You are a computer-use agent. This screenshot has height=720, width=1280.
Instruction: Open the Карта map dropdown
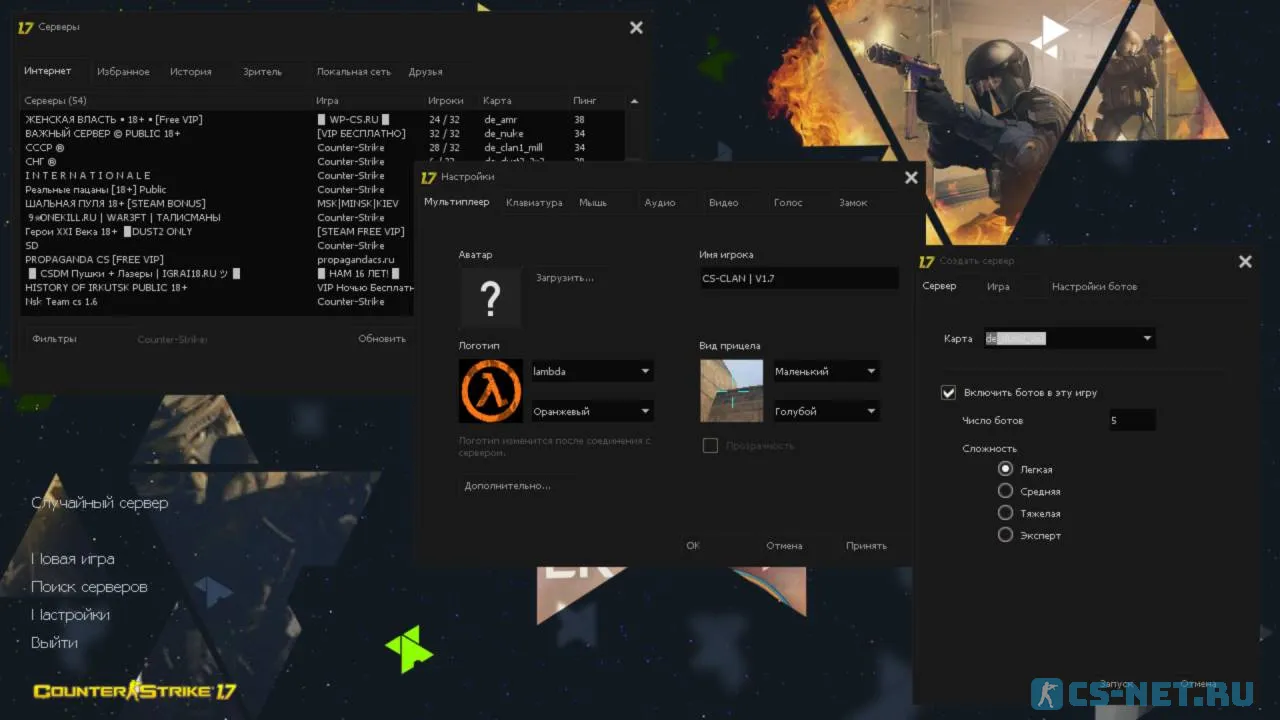click(x=1069, y=339)
